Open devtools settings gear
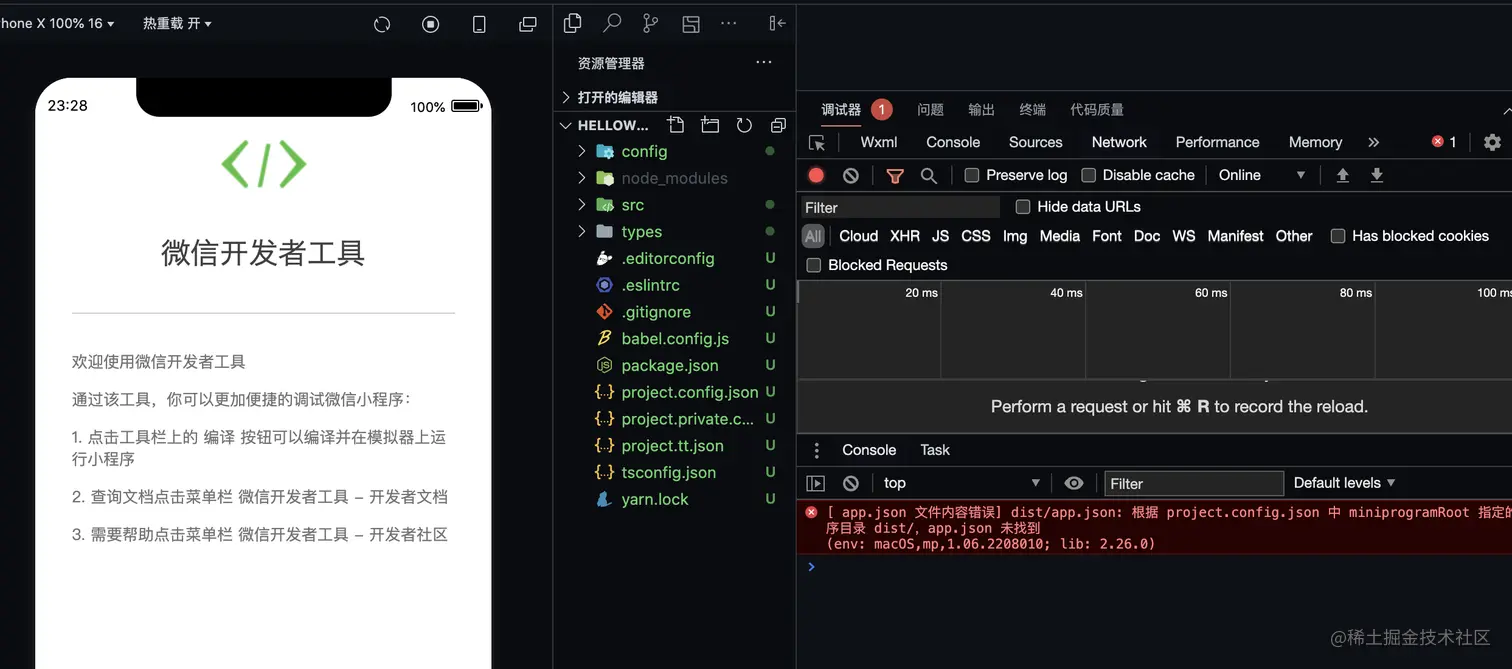 point(1492,142)
